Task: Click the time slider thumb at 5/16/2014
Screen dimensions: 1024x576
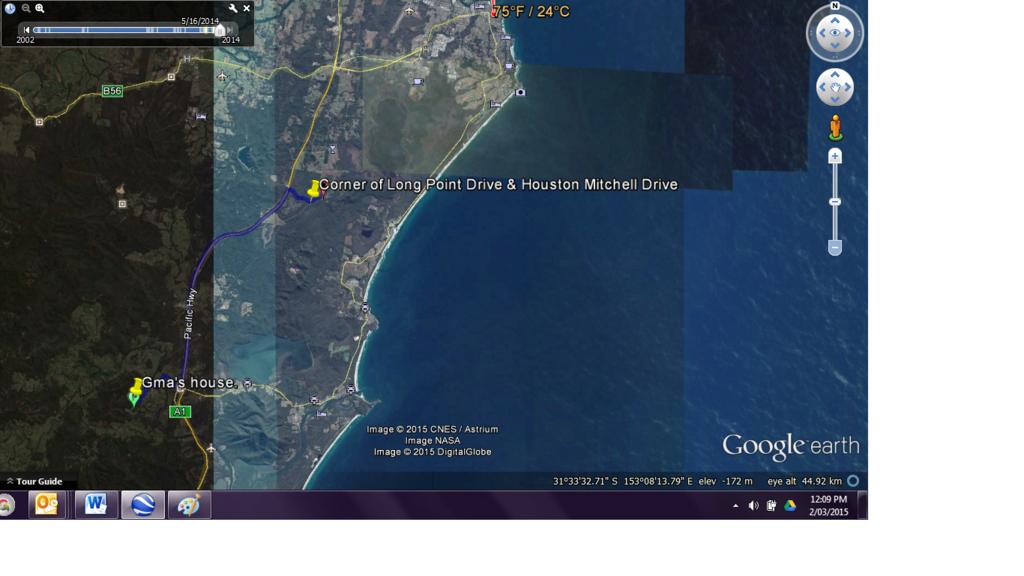Action: [220, 30]
